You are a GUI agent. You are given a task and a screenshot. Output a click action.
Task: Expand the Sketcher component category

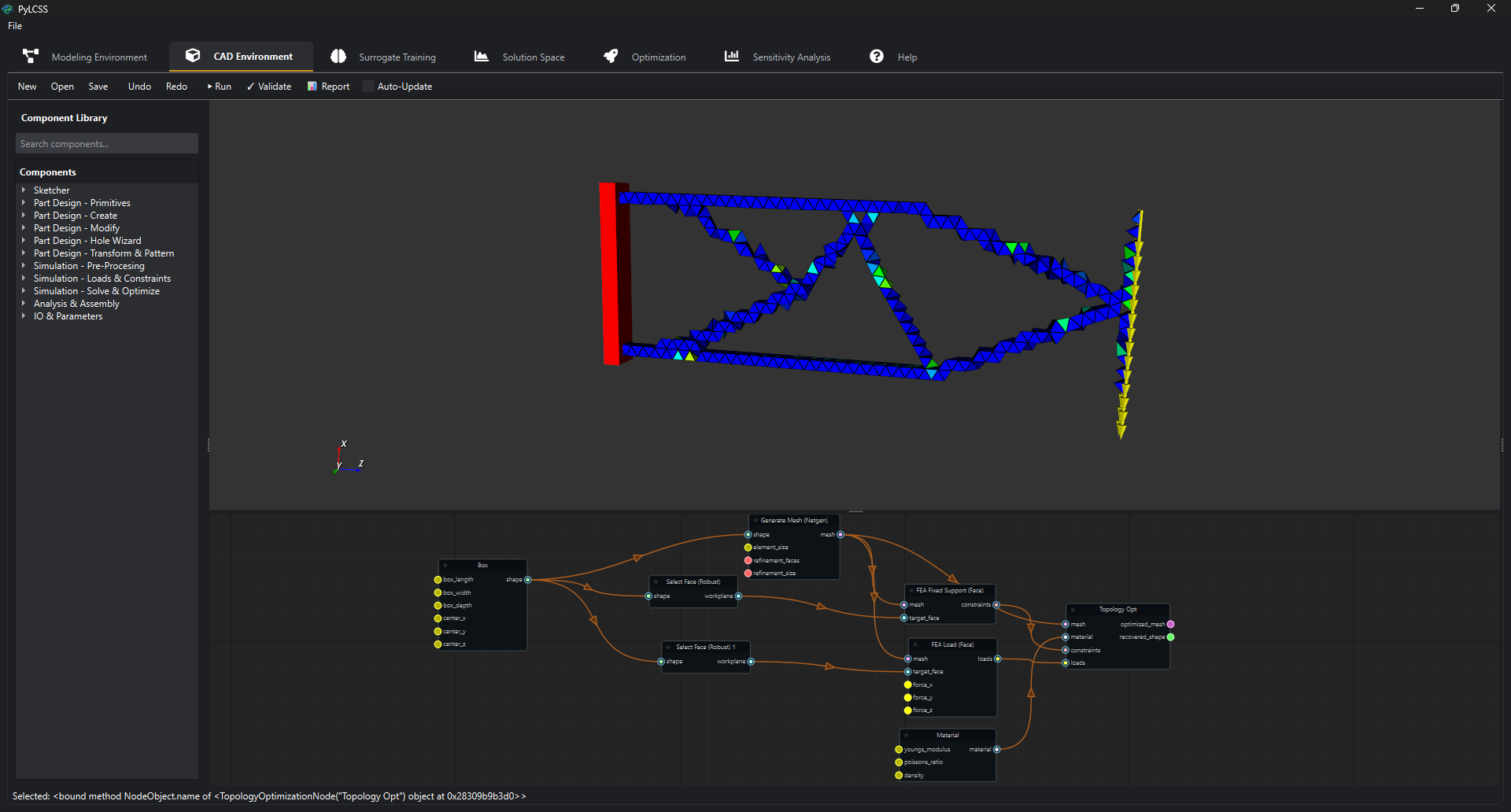pos(24,190)
